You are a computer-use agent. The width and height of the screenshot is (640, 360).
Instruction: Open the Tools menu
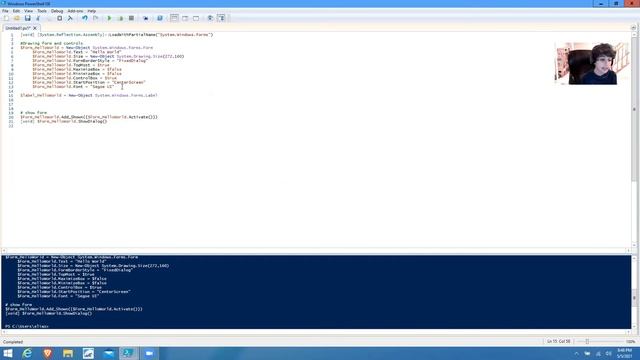click(x=42, y=11)
